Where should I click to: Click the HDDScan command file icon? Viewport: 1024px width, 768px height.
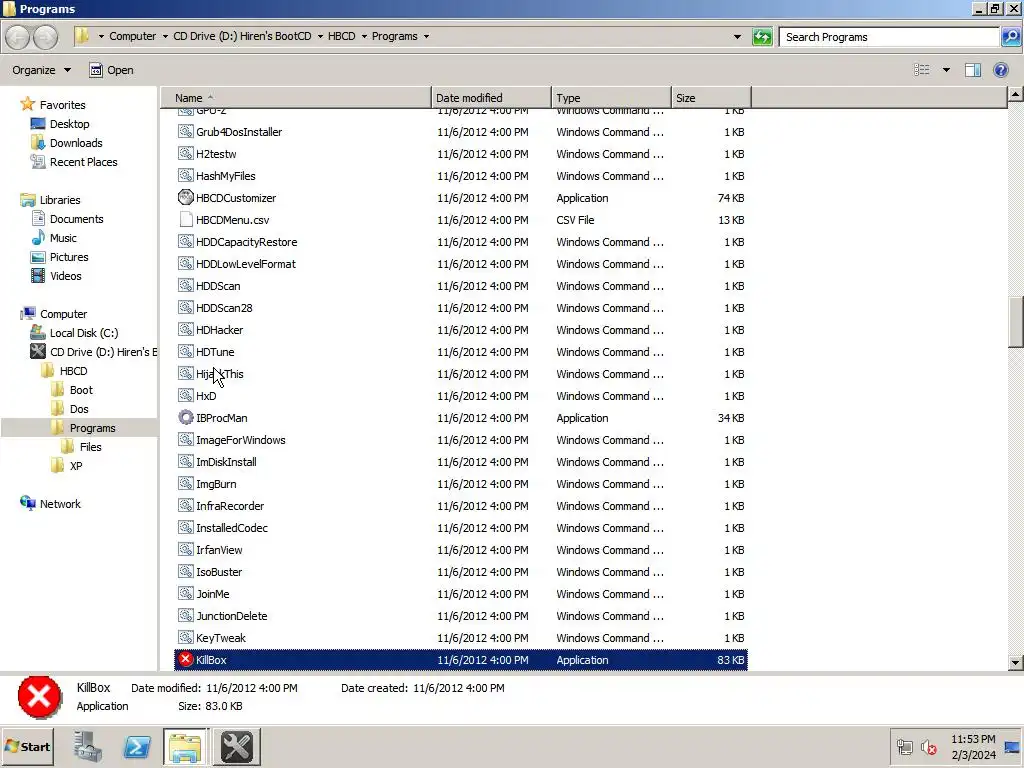185,285
